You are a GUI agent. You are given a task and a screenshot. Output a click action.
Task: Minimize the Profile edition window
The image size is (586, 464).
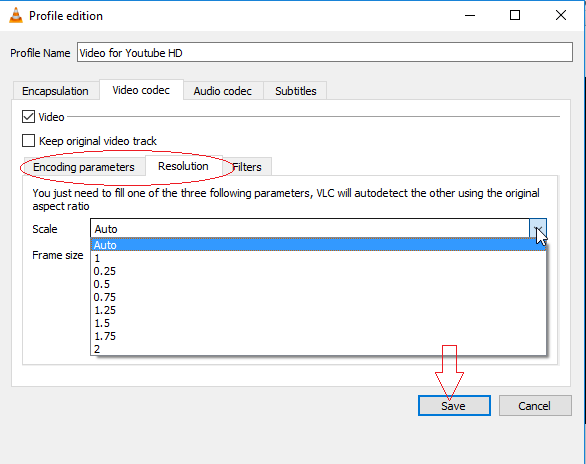click(470, 16)
